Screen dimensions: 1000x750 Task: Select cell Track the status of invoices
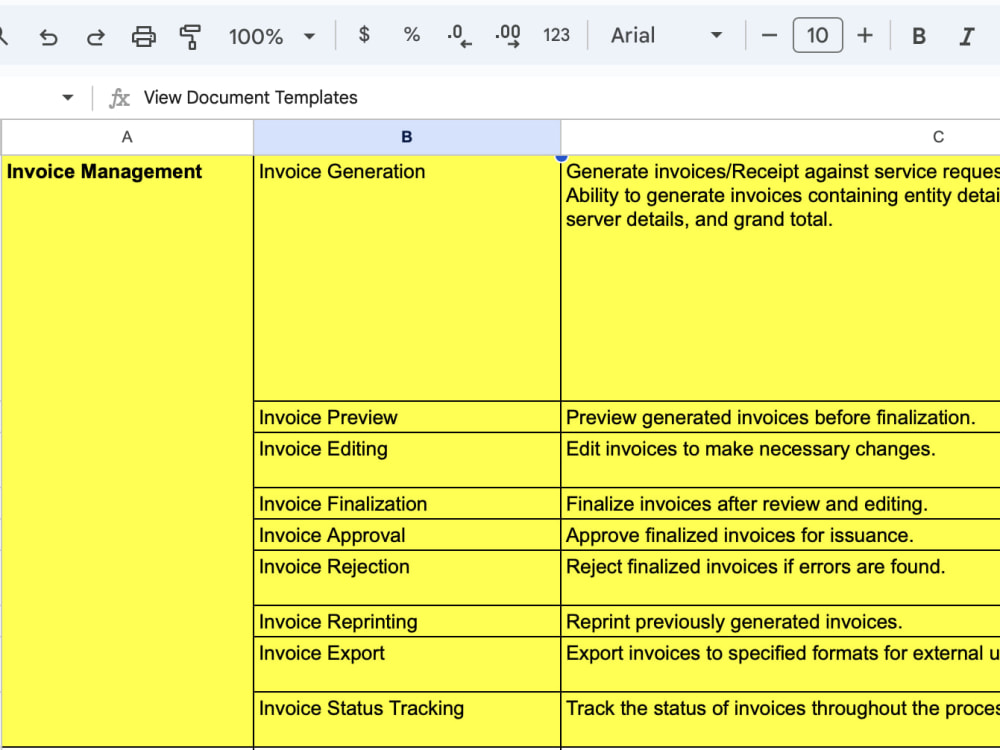tap(781, 719)
